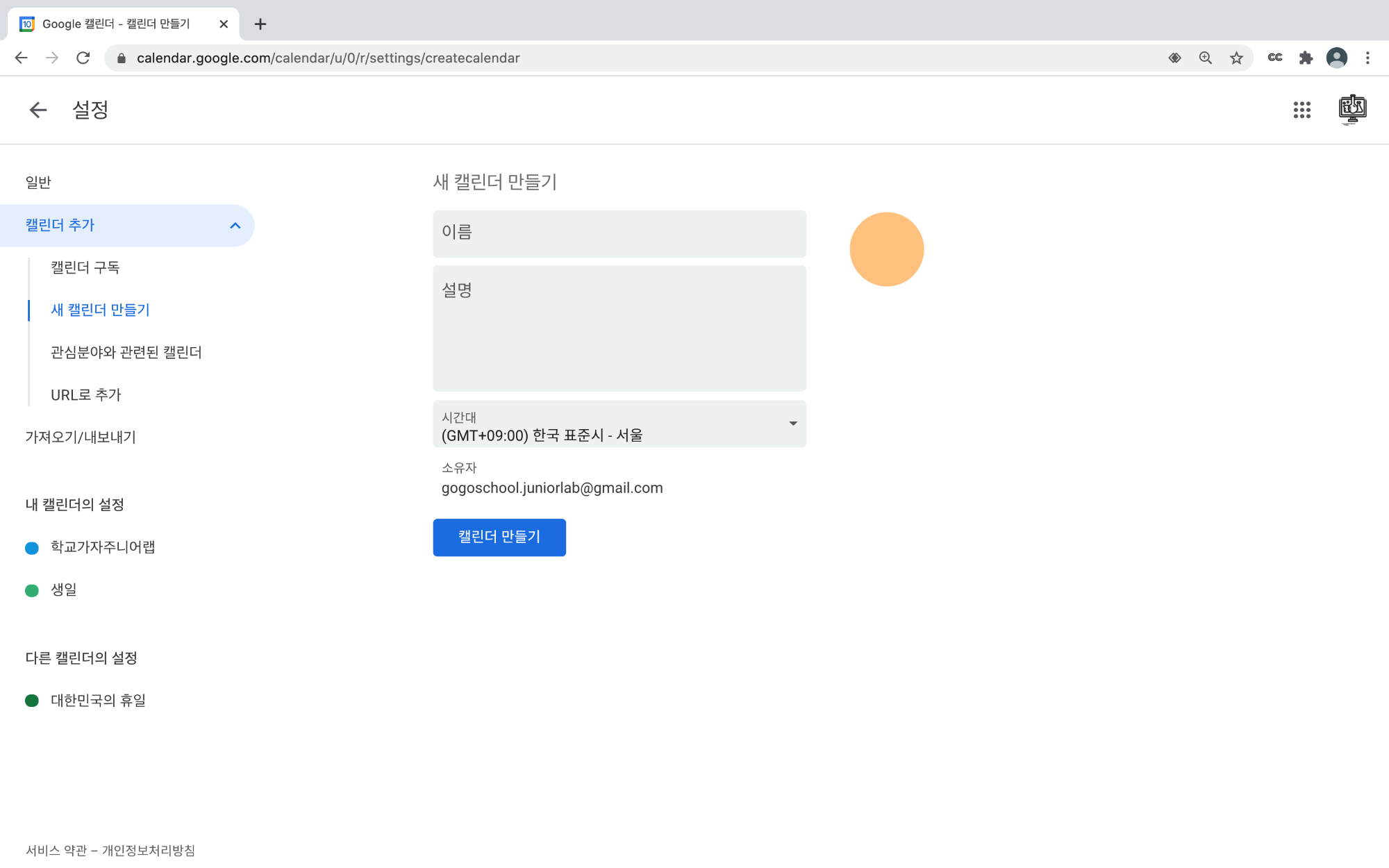The height and width of the screenshot is (868, 1389).
Task: Open the Google account avatar picture
Action: click(x=1351, y=109)
